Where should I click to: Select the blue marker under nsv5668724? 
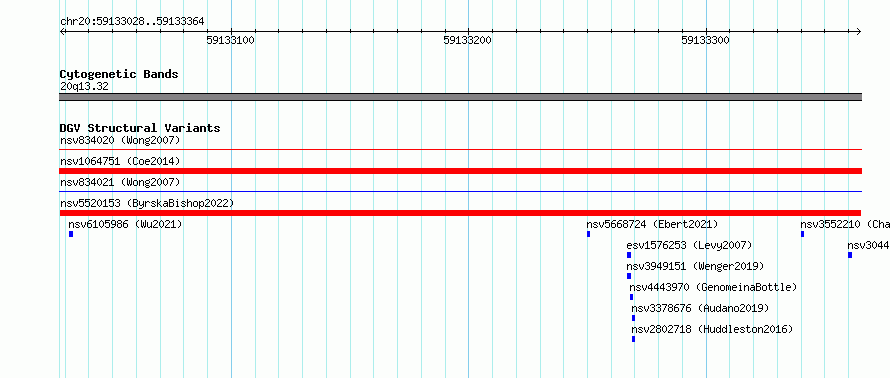[589, 234]
